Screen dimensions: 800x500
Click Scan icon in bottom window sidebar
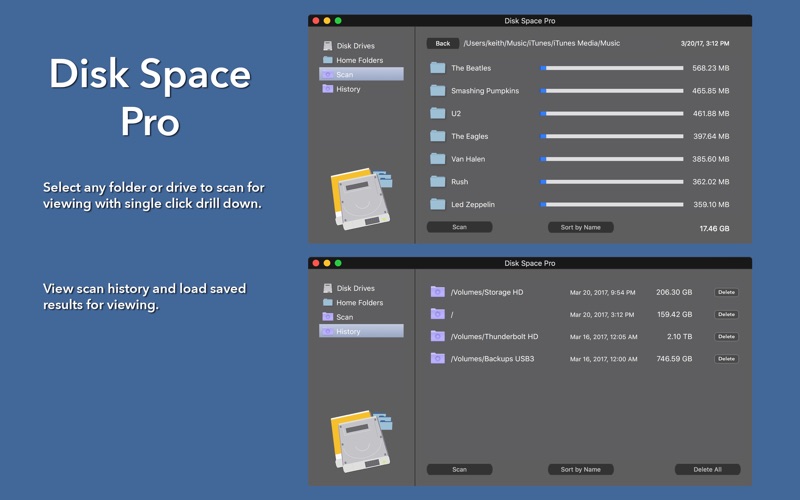point(328,317)
